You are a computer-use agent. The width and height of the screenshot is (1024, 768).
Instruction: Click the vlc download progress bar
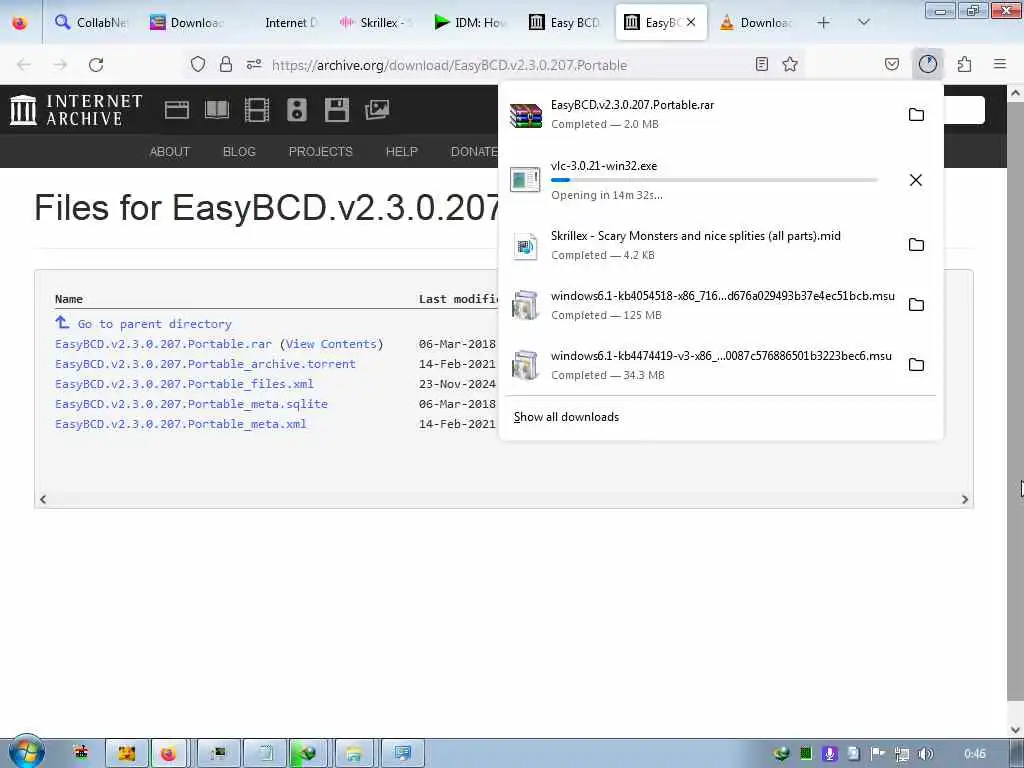pyautogui.click(x=714, y=180)
